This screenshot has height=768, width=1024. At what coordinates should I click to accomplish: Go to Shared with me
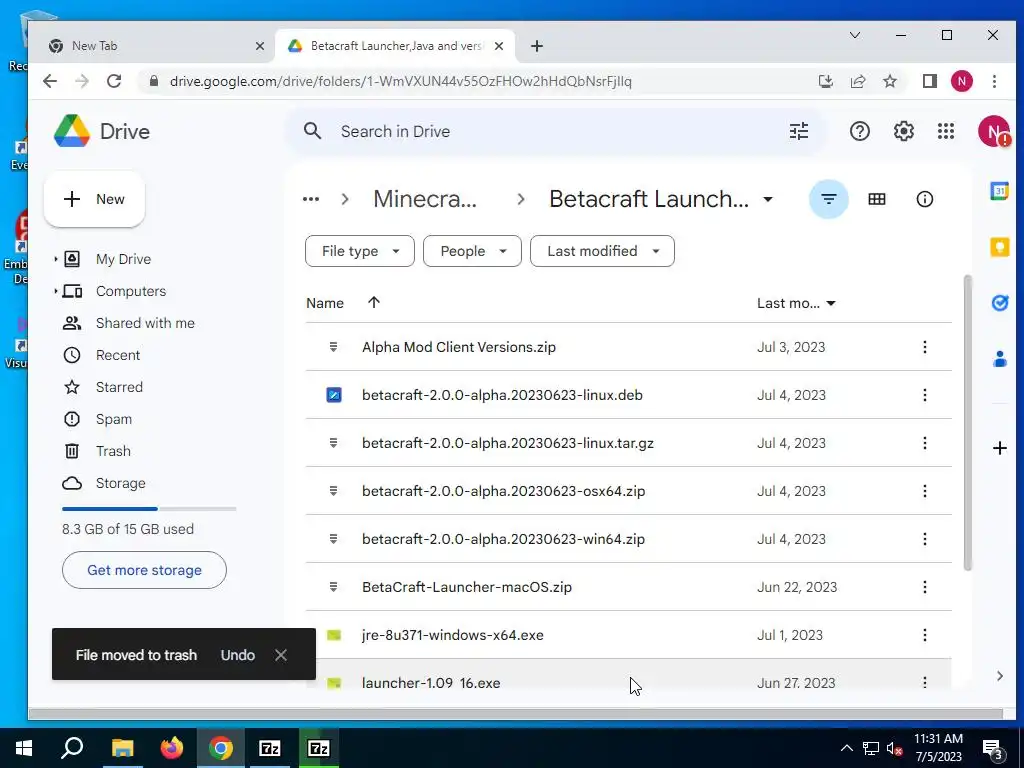(145, 323)
